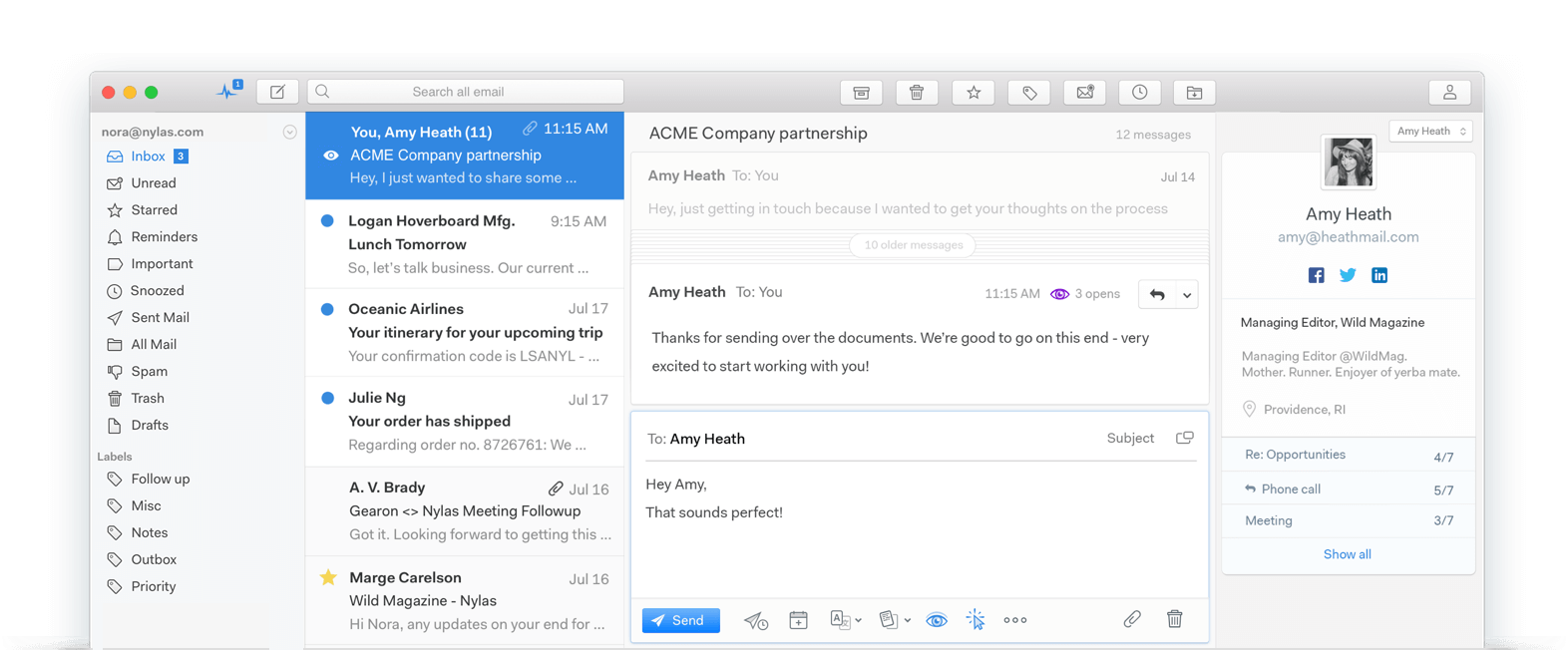This screenshot has height=650, width=1568.
Task: Pop out the composer window
Action: point(1185,438)
